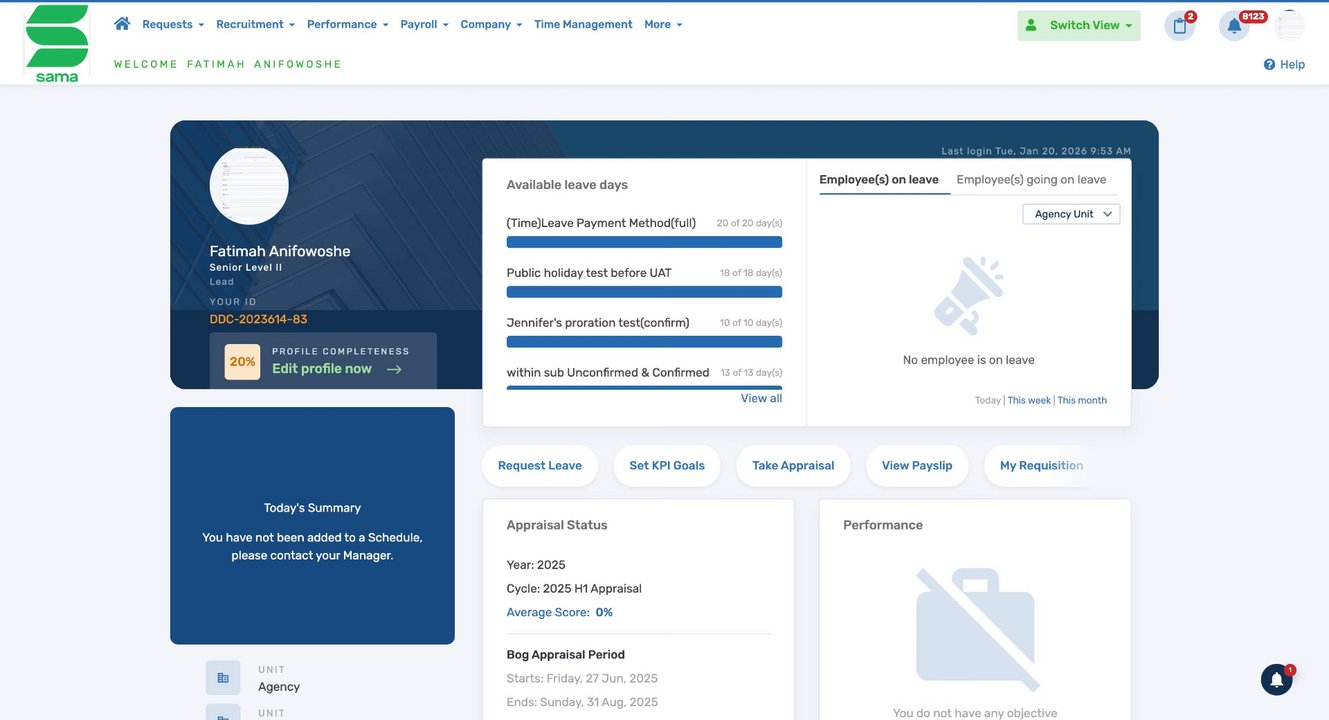Click 'Bog Appraisal Period' heading
1329x720 pixels.
(566, 655)
